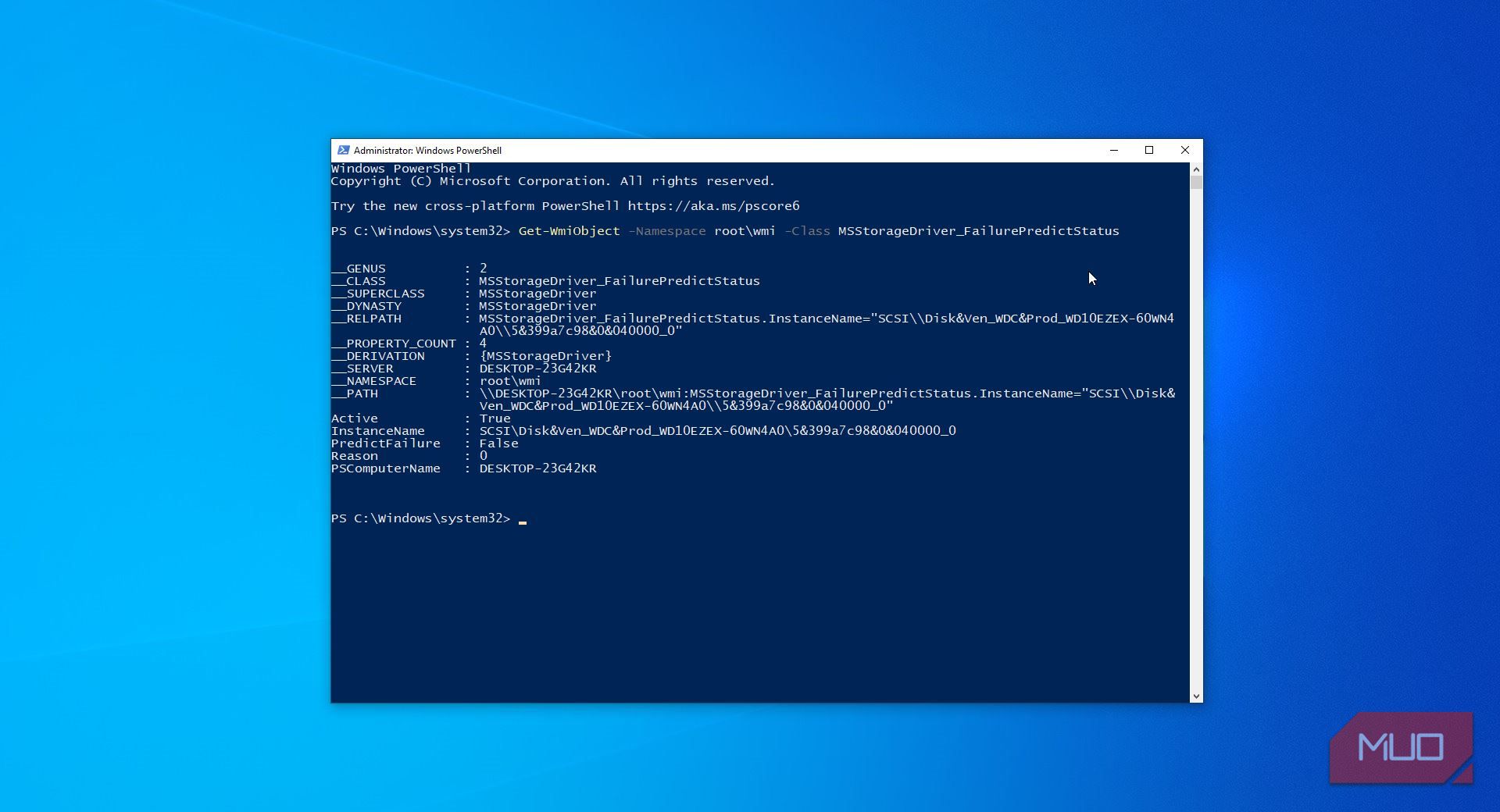Click the PSComputerName value DESKTOP-23G42KR
This screenshot has width=1500, height=812.
pyautogui.click(x=537, y=468)
